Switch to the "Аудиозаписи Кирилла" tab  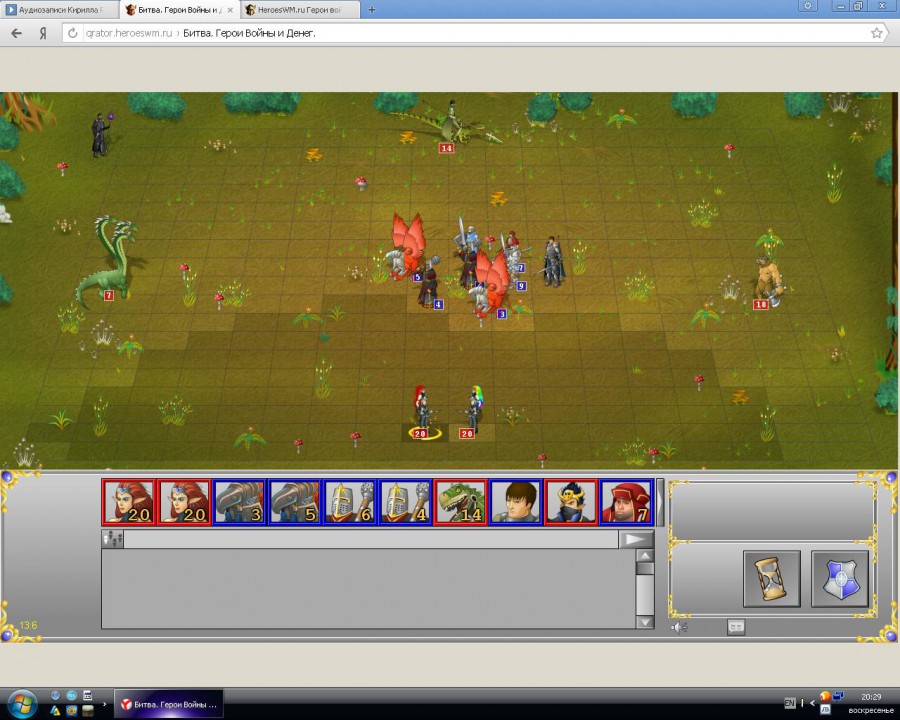tap(60, 10)
